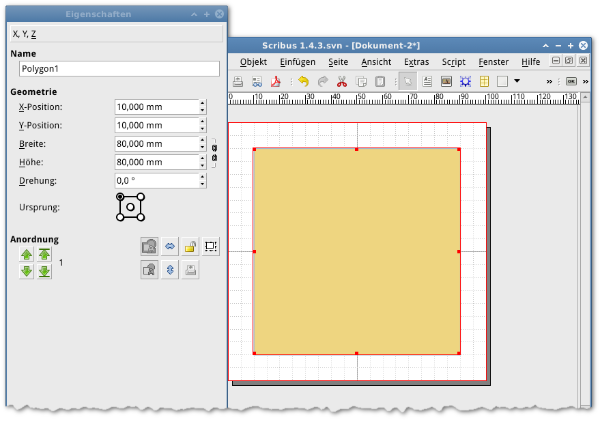Increase the Drehung rotation value
The width and height of the screenshot is (600, 422).
(x=202, y=177)
